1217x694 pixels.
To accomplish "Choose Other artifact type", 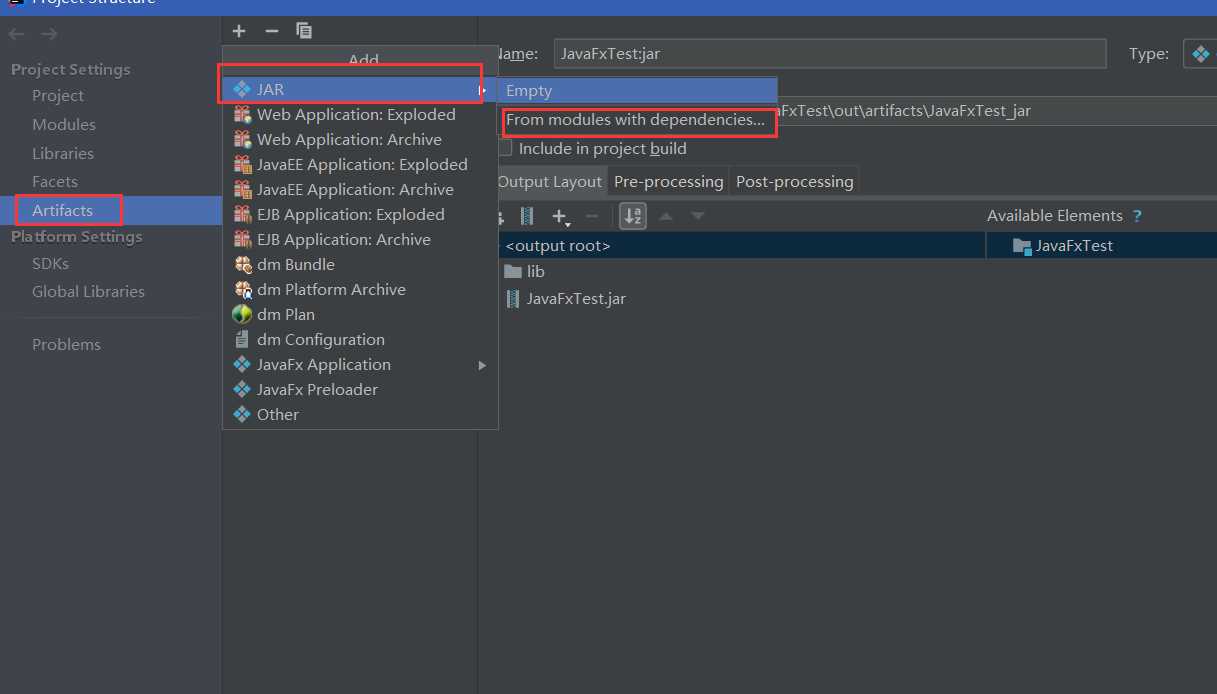I will [x=360, y=414].
